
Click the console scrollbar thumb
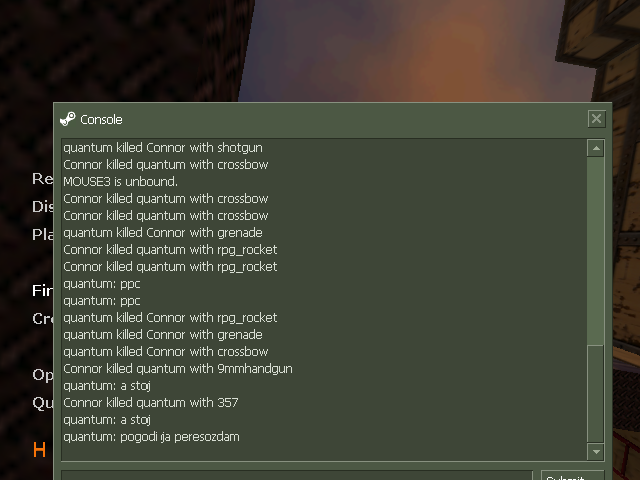[596, 393]
